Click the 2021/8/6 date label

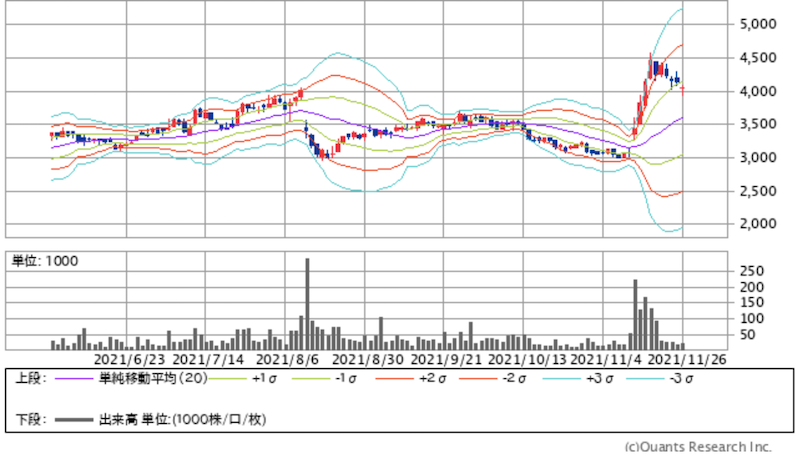pyautogui.click(x=287, y=360)
